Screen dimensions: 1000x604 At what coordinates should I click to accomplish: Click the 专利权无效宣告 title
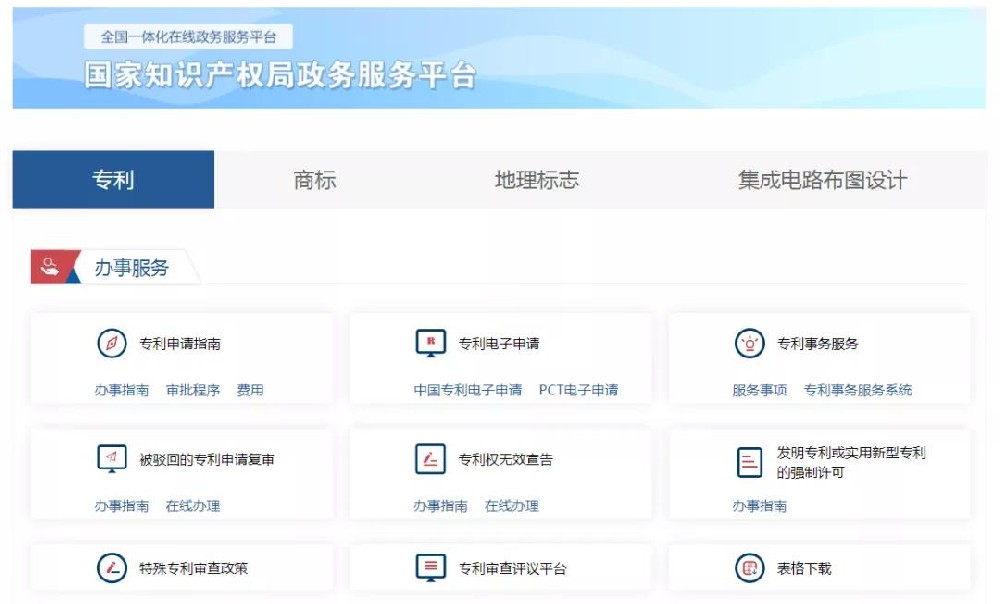pyautogui.click(x=506, y=460)
